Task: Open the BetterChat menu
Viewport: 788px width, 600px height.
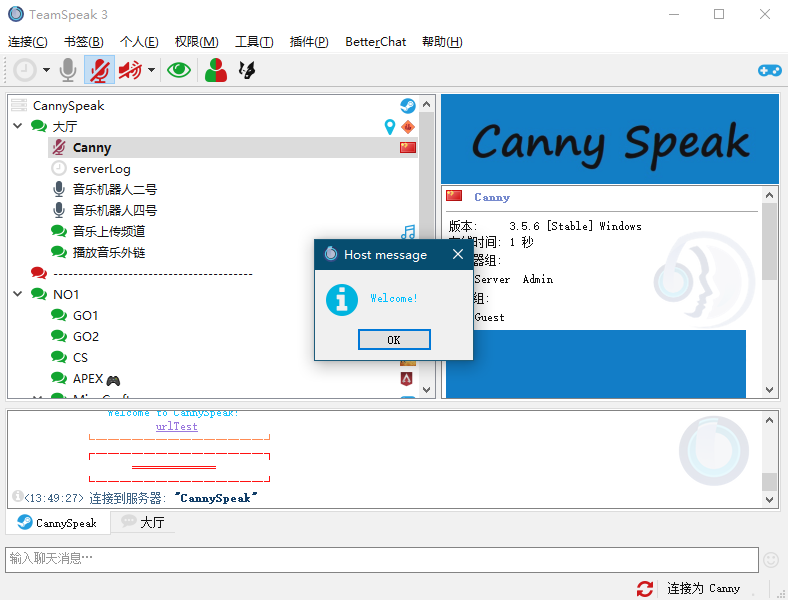Action: tap(375, 42)
